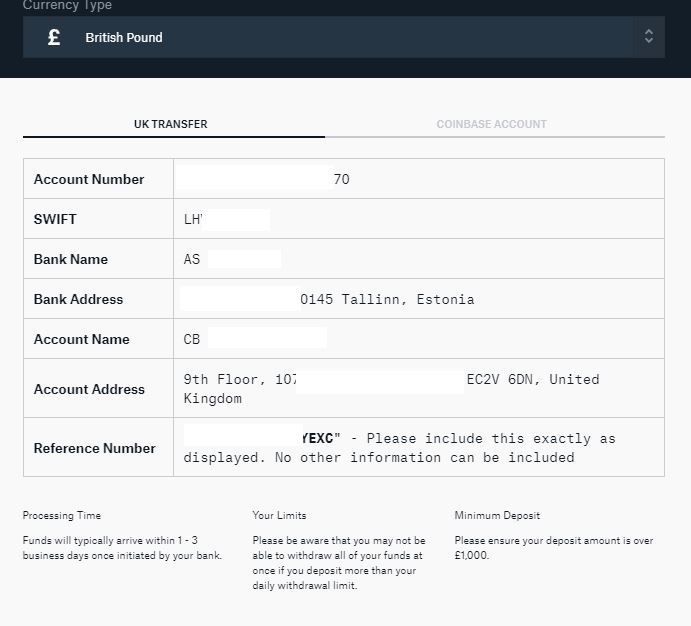Select the Tallinn, Estonia bank address value

tap(387, 299)
